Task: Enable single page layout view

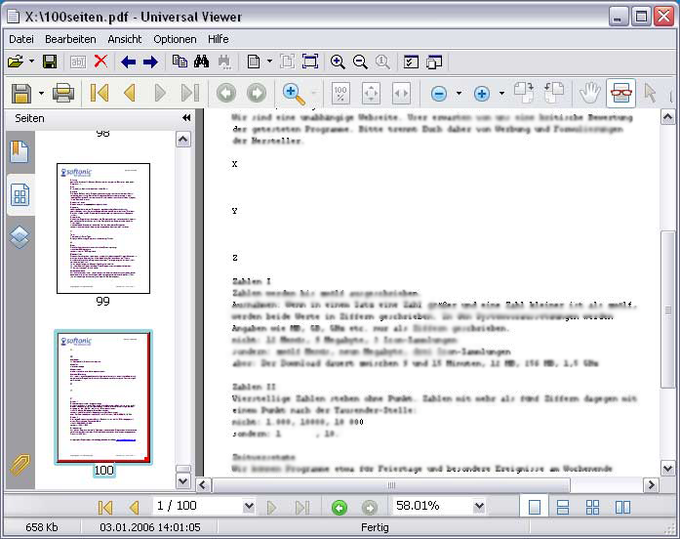Action: [534, 507]
